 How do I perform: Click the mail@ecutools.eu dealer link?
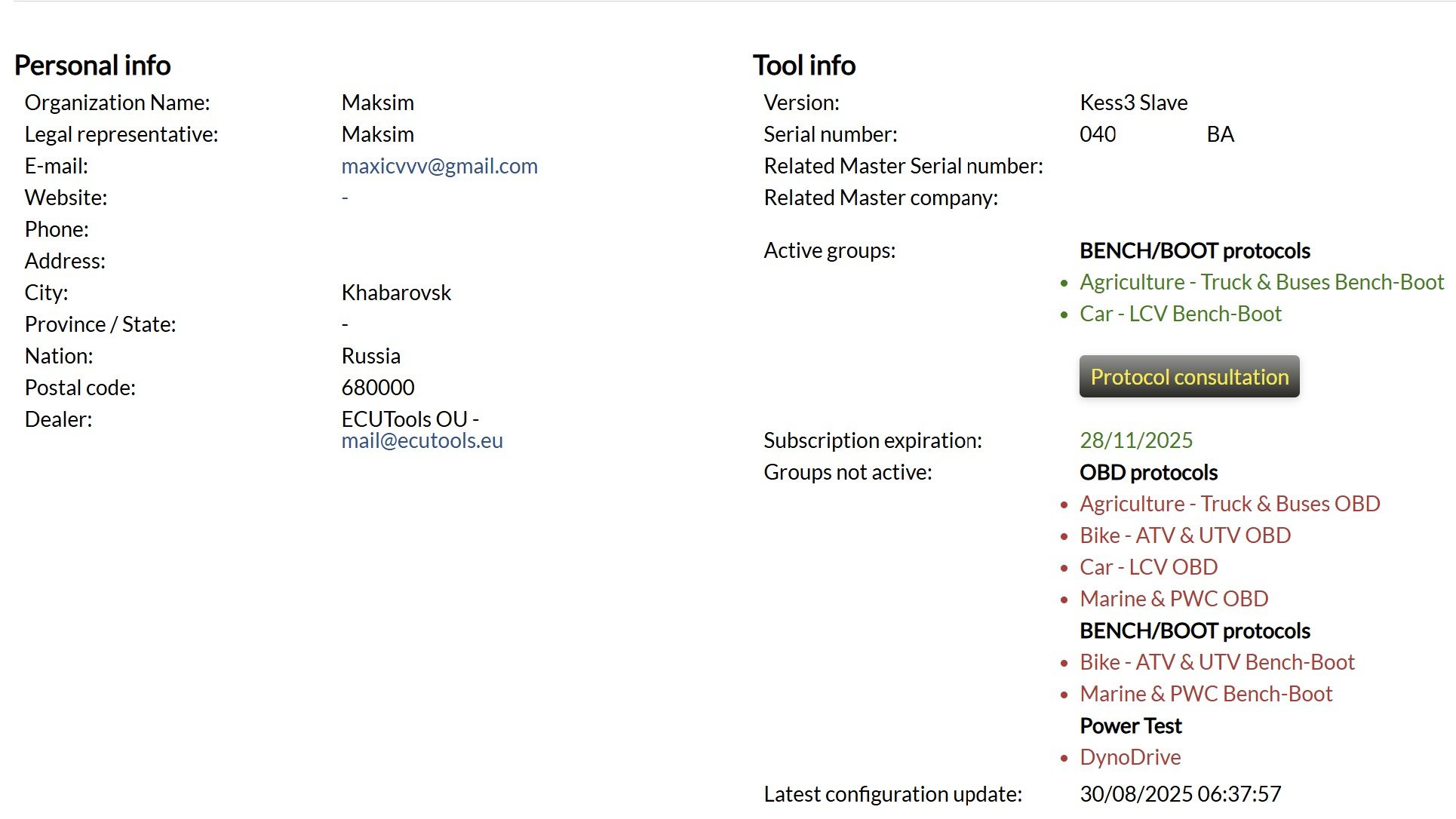(x=422, y=440)
